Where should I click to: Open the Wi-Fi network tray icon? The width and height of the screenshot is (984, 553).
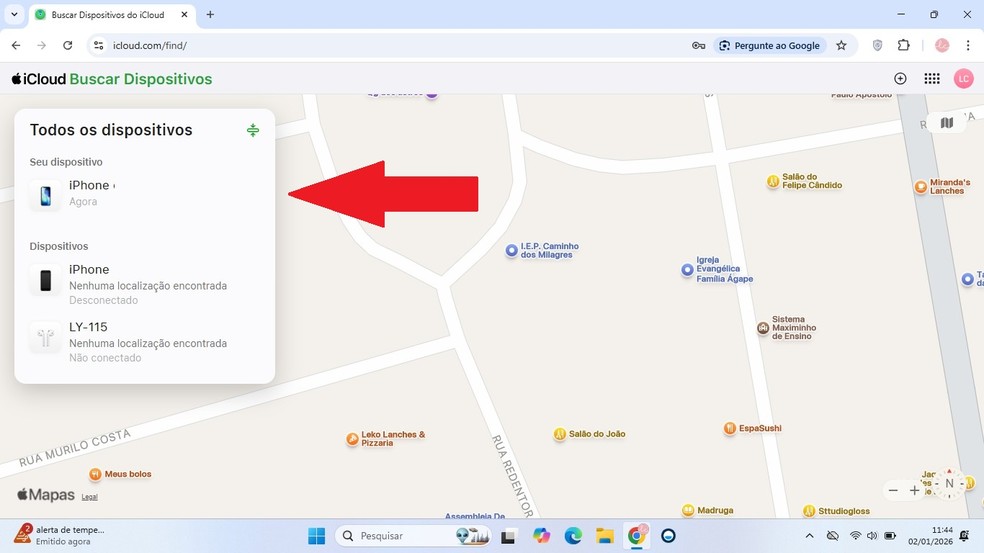pyautogui.click(x=855, y=535)
